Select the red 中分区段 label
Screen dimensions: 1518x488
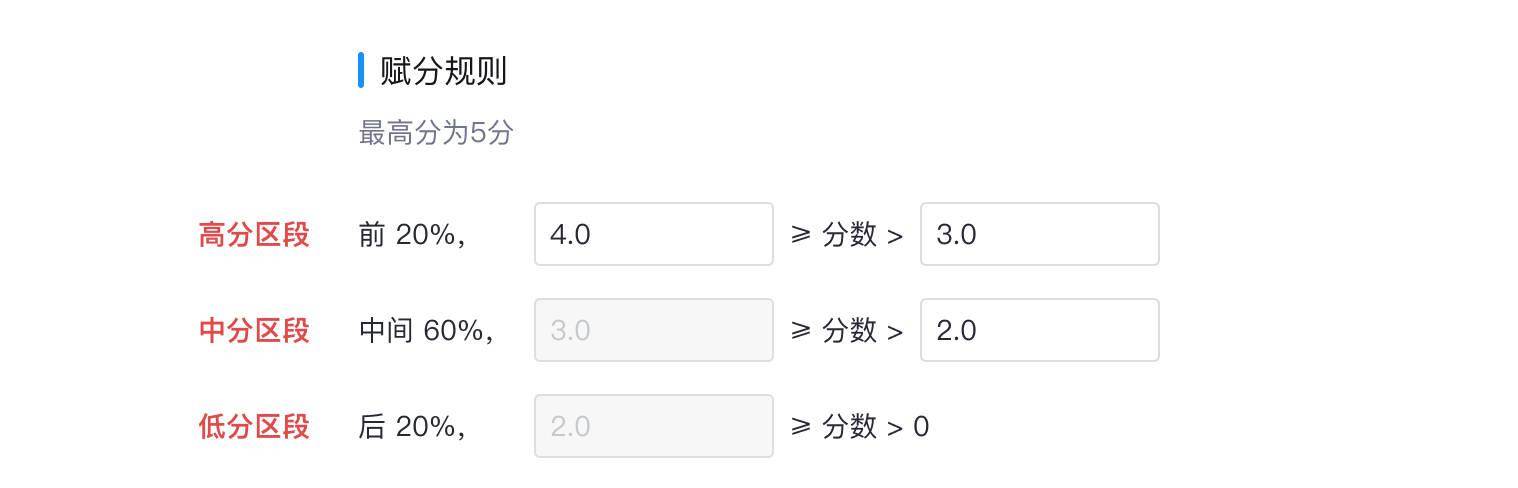click(x=254, y=331)
